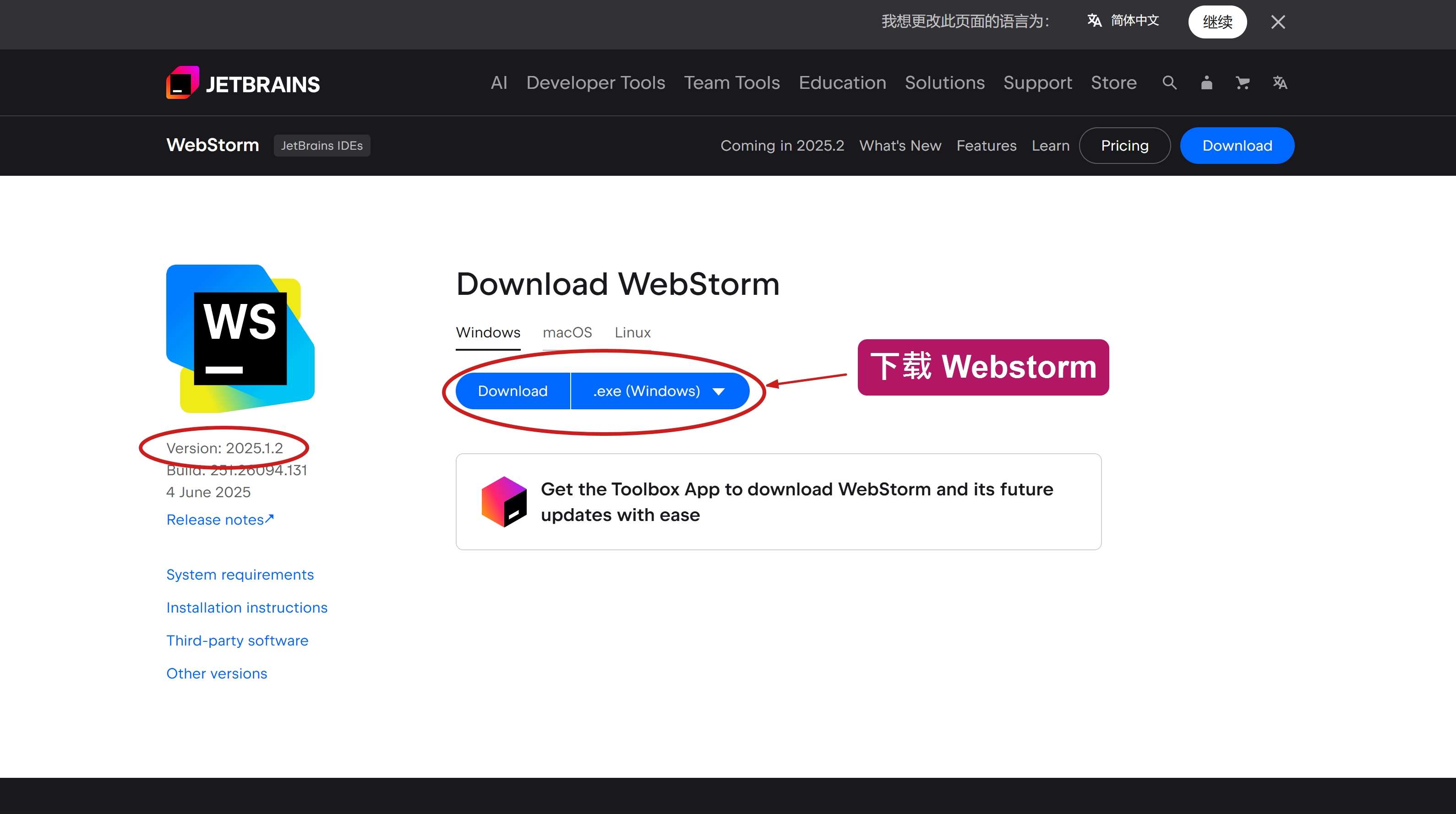1456x814 pixels.
Task: Open the Developer Tools menu
Action: [x=596, y=83]
